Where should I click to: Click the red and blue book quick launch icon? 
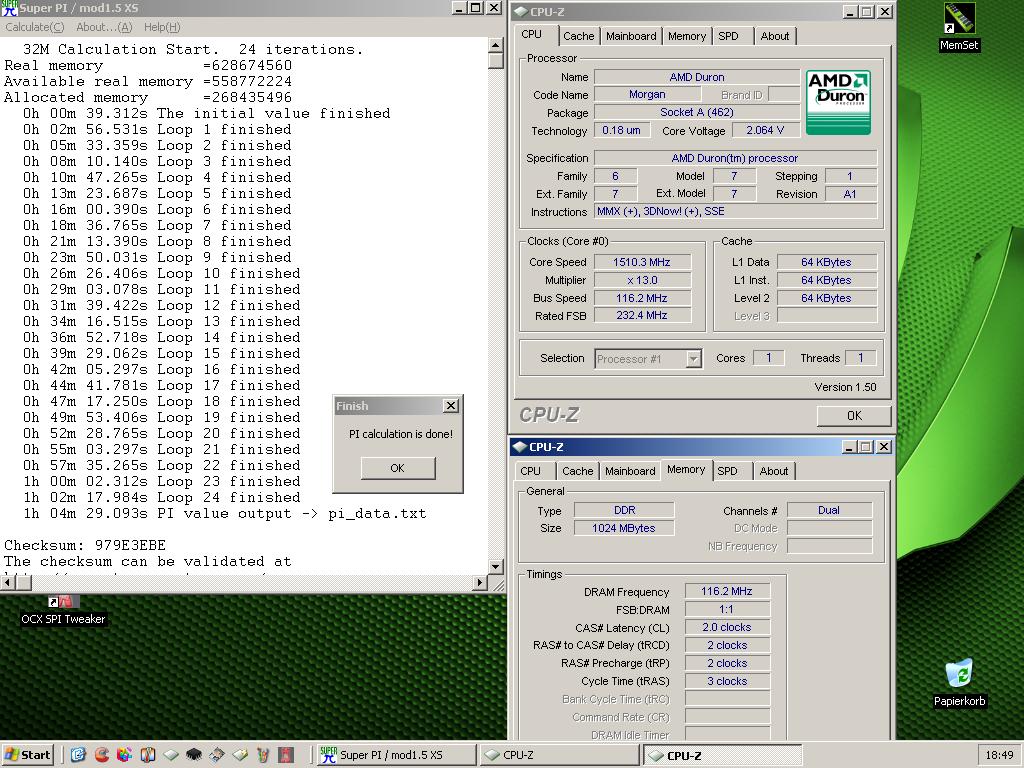point(148,755)
